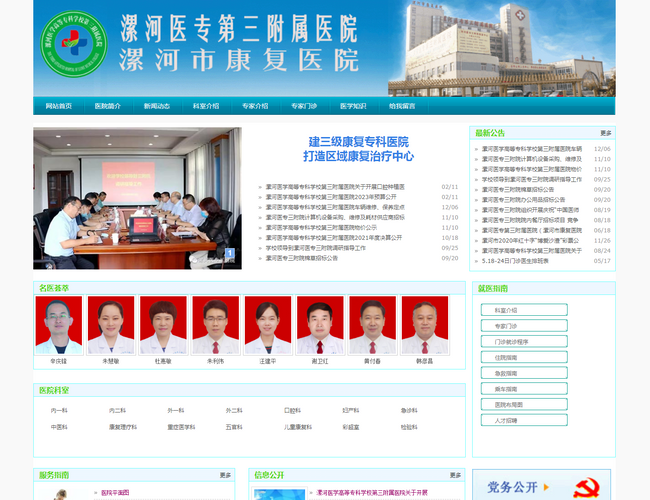The height and width of the screenshot is (500, 650).
Task: Expand 更多 in the 信息公开 section
Action: (x=455, y=475)
